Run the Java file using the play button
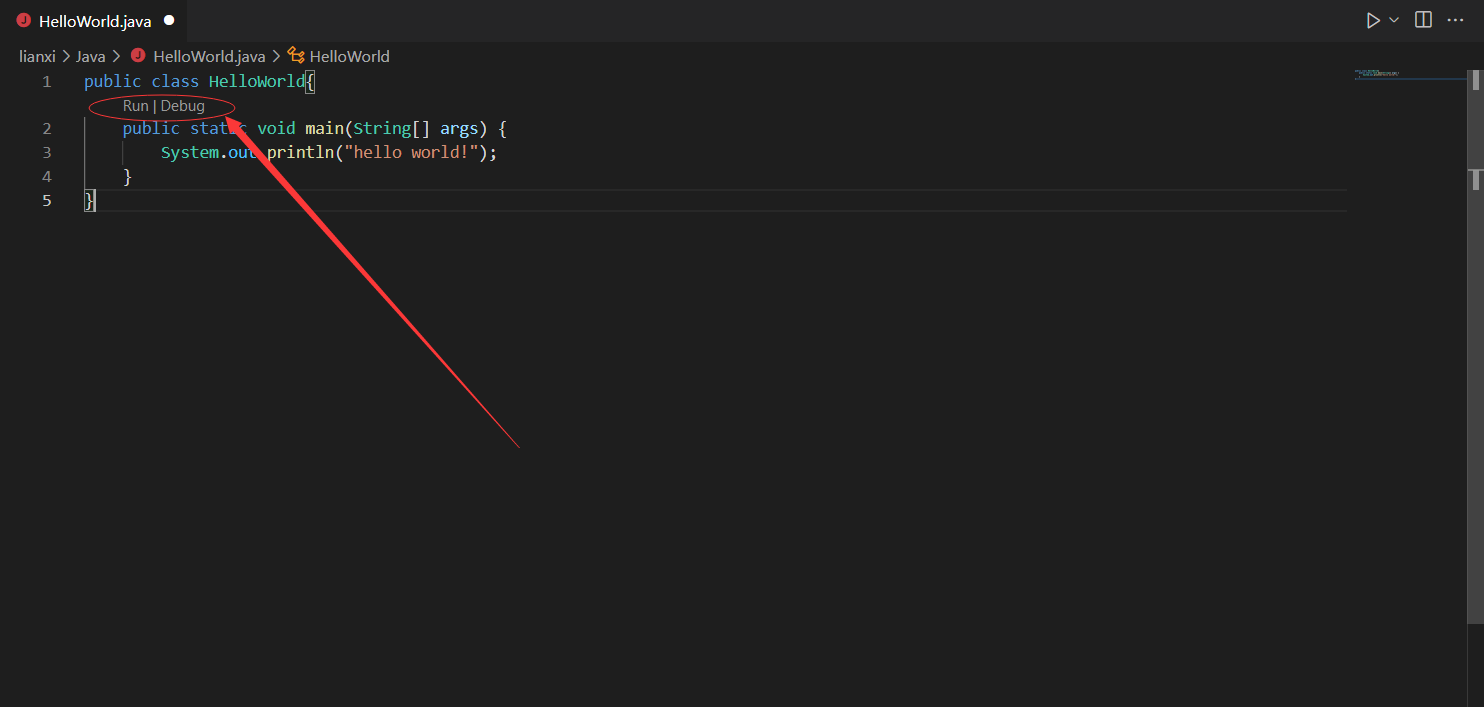This screenshot has width=1484, height=707. pos(1373,19)
